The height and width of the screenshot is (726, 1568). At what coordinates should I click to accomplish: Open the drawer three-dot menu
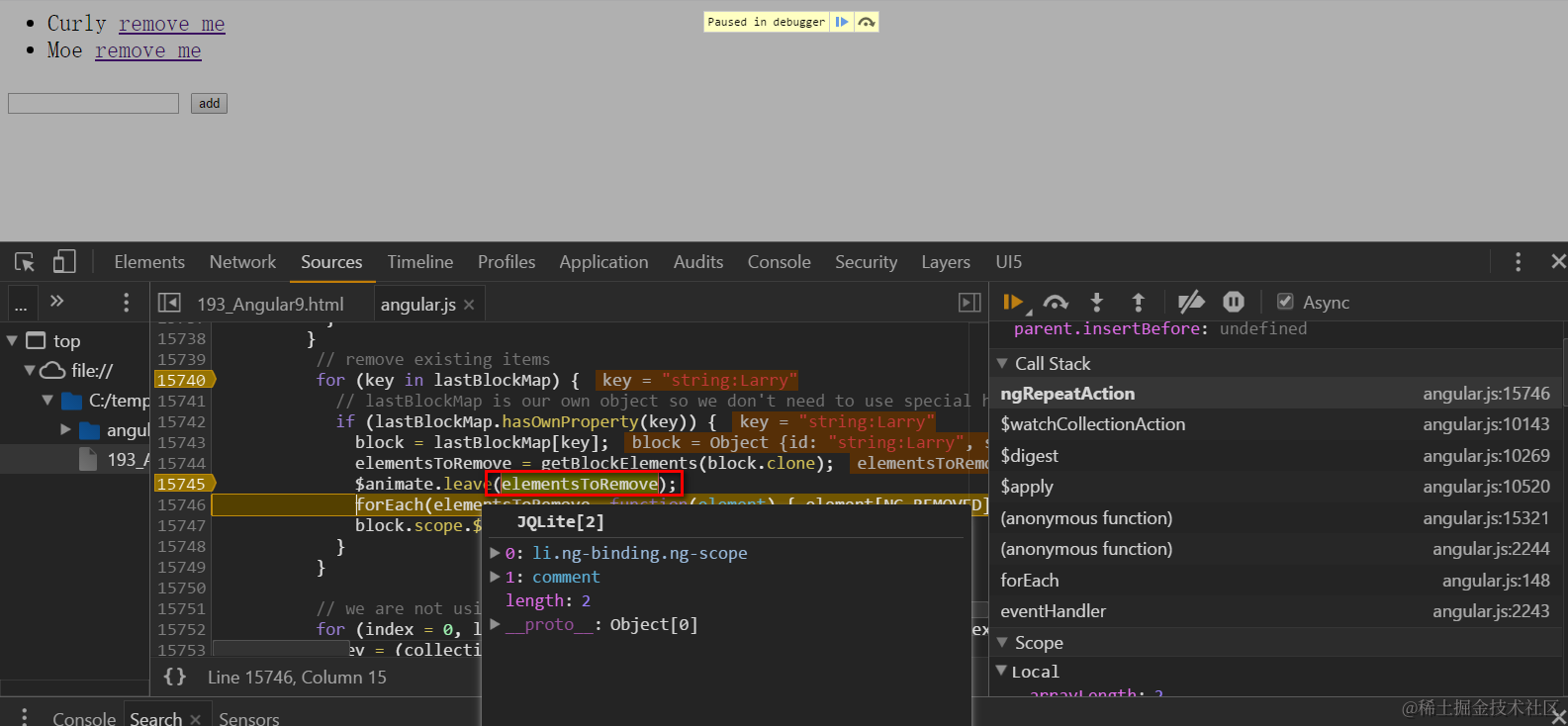pos(24,716)
